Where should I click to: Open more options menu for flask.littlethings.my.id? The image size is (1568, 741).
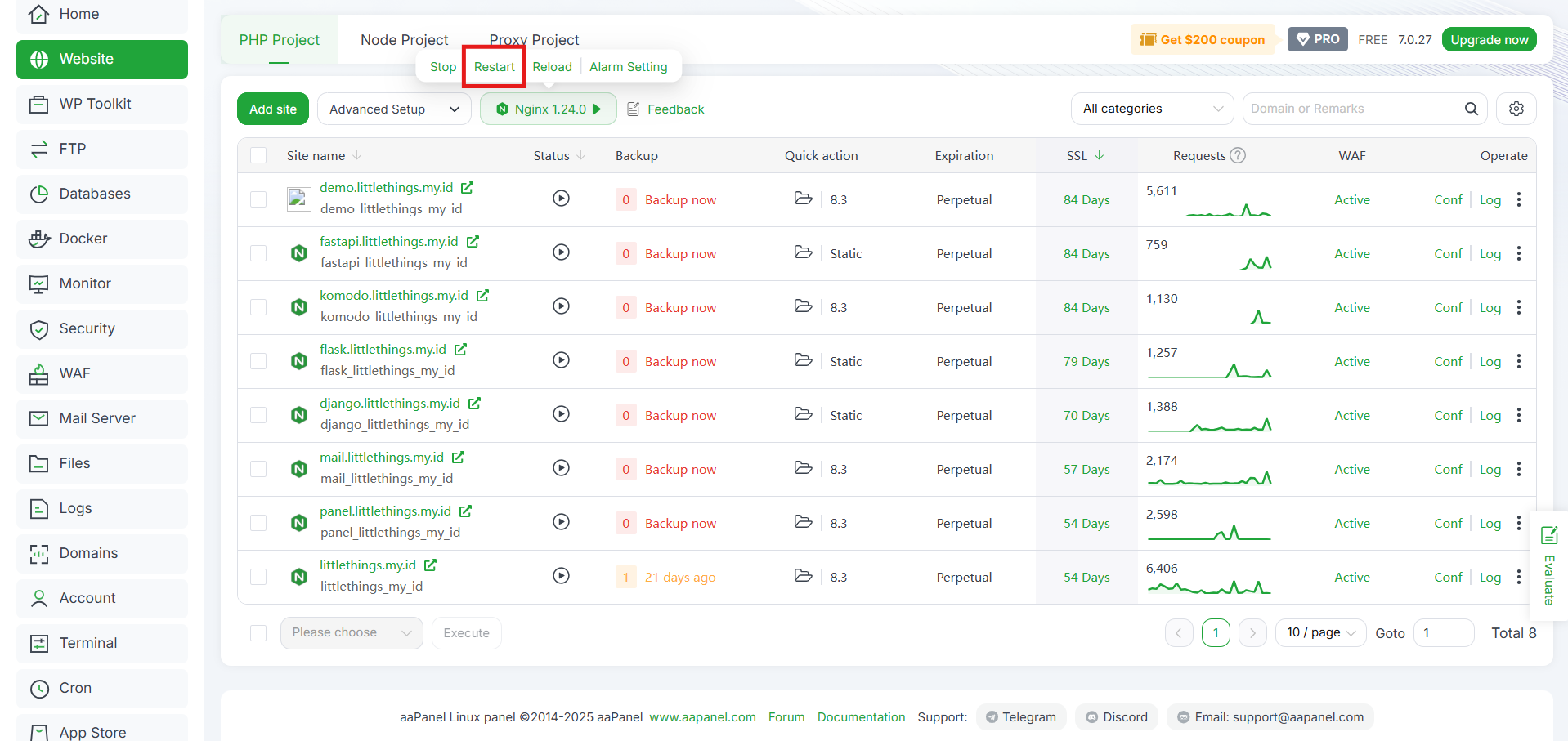tap(1519, 361)
